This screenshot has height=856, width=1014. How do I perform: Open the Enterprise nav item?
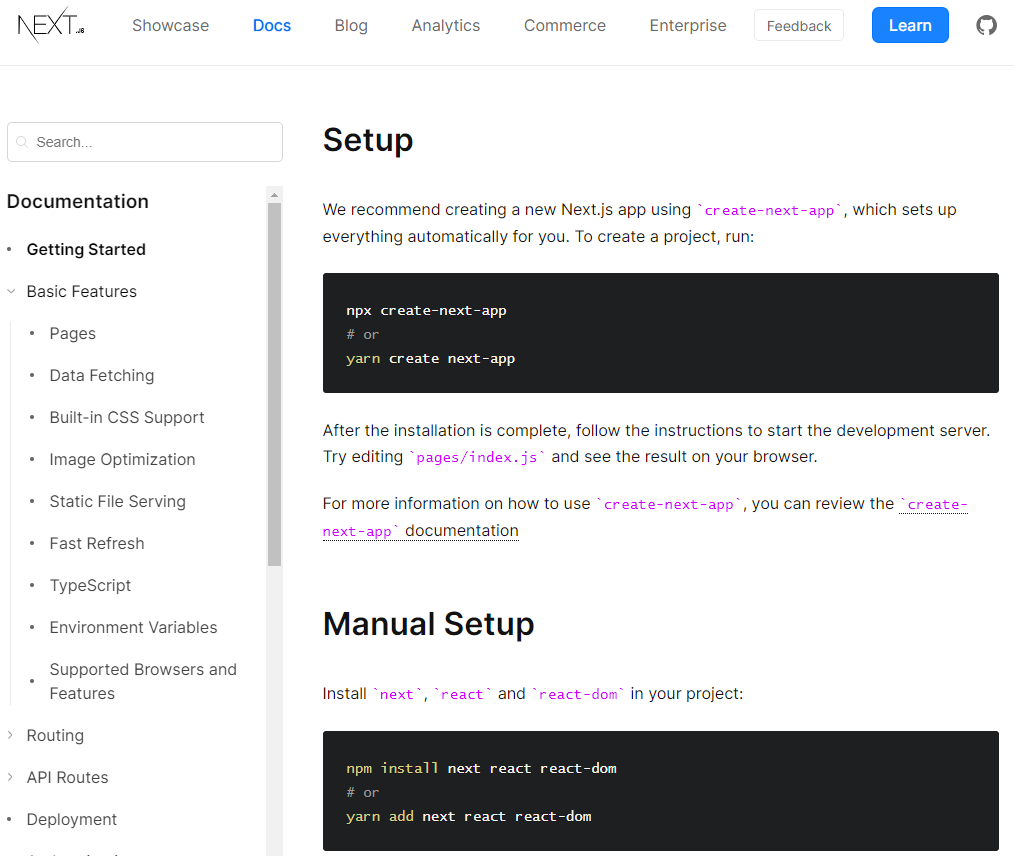[688, 25]
